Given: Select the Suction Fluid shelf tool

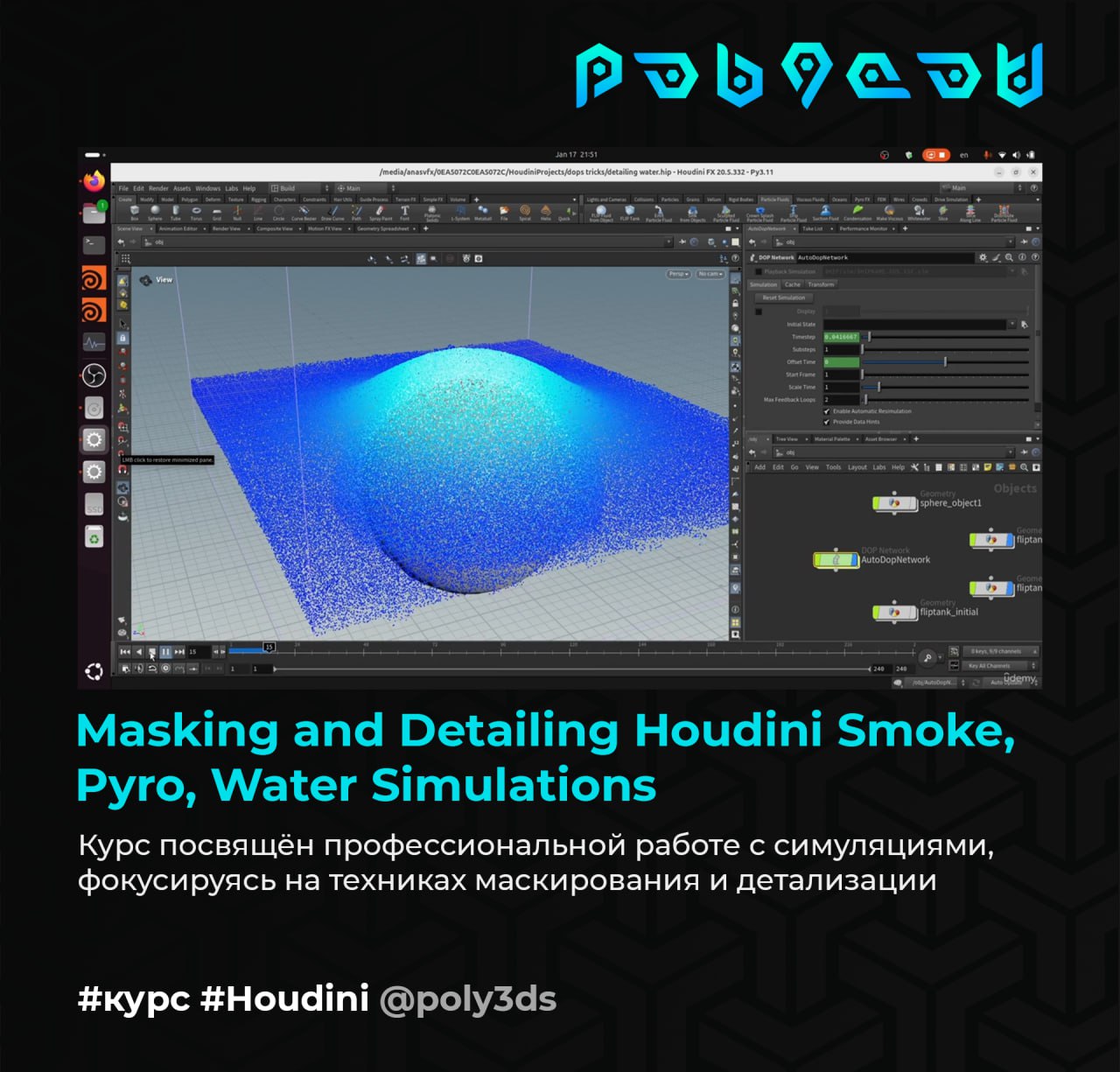Looking at the screenshot, I should coord(825,214).
